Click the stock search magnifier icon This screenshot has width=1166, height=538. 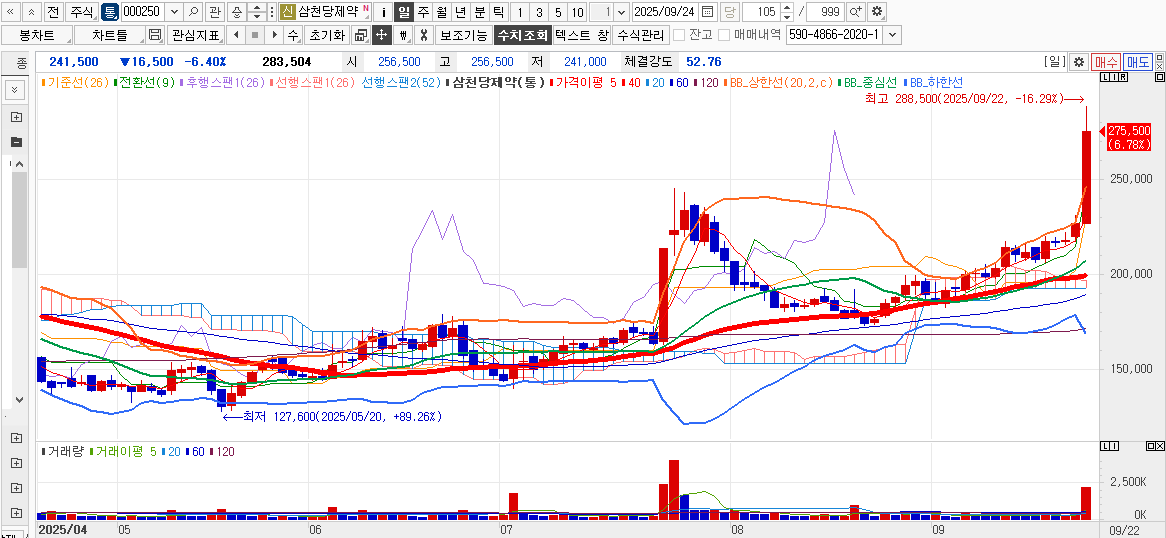[193, 12]
